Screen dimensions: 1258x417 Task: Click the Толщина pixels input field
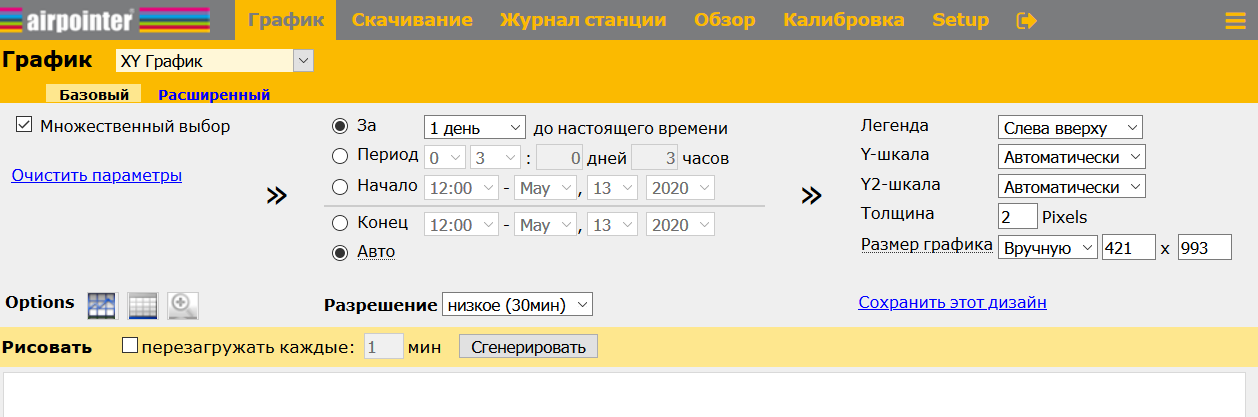click(1017, 217)
